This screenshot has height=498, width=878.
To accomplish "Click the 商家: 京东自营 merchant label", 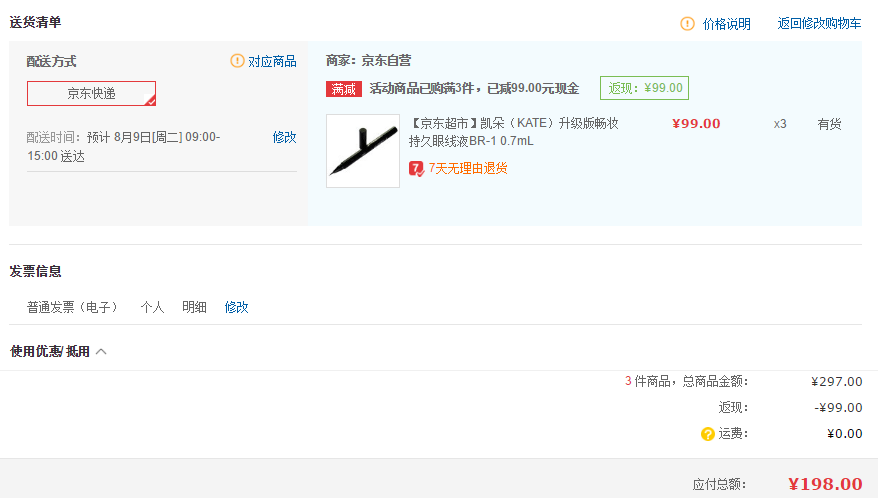I will 368,60.
